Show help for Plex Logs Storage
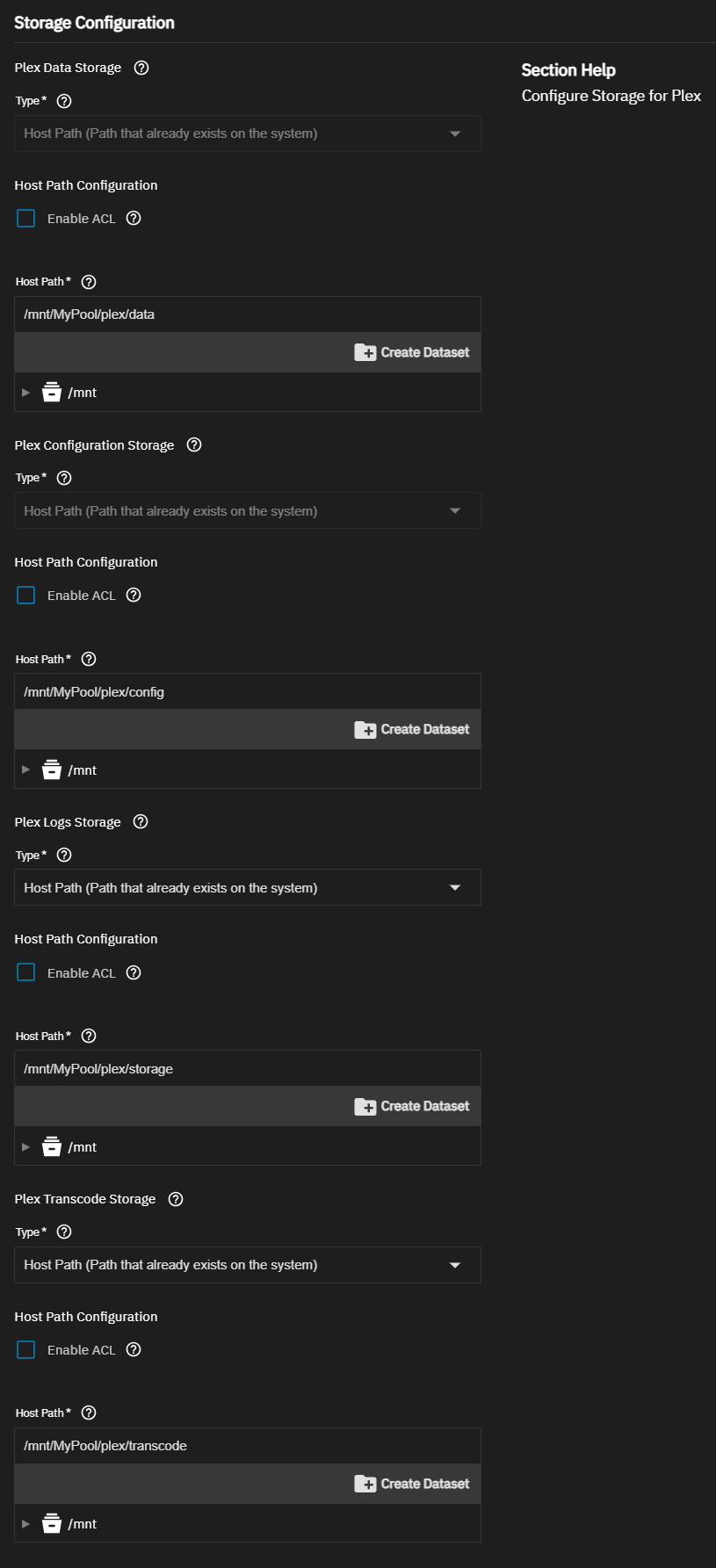The height and width of the screenshot is (1568, 716). (x=141, y=821)
